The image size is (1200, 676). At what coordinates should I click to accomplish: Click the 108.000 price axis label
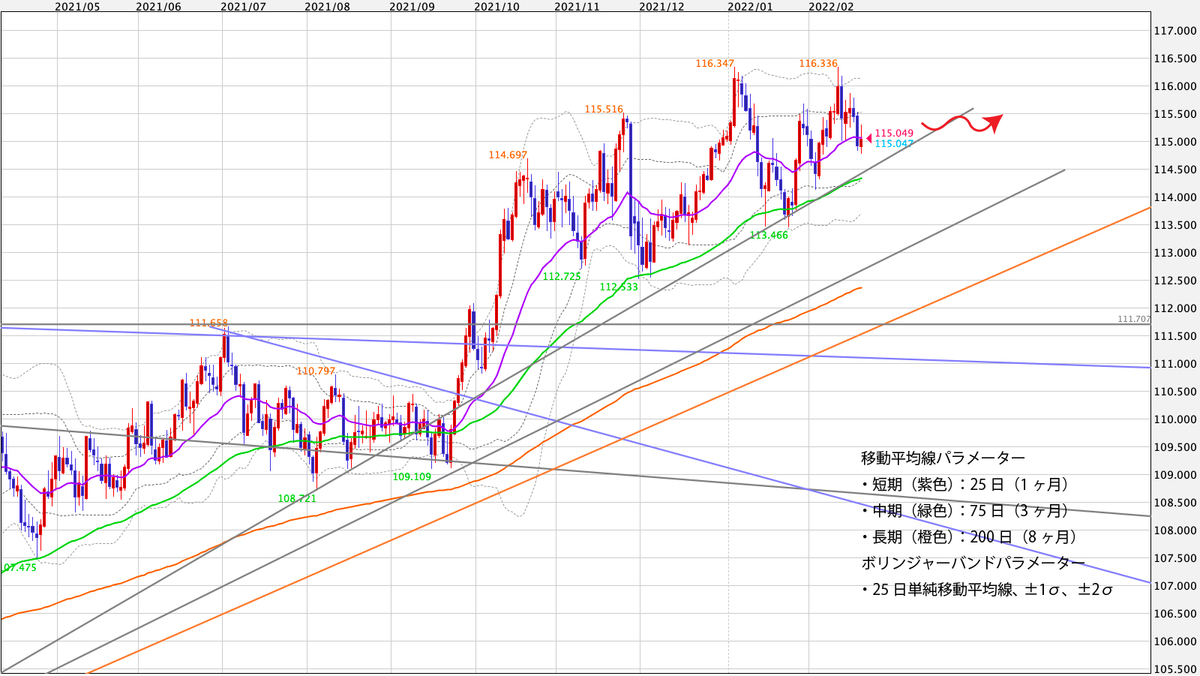(1174, 530)
